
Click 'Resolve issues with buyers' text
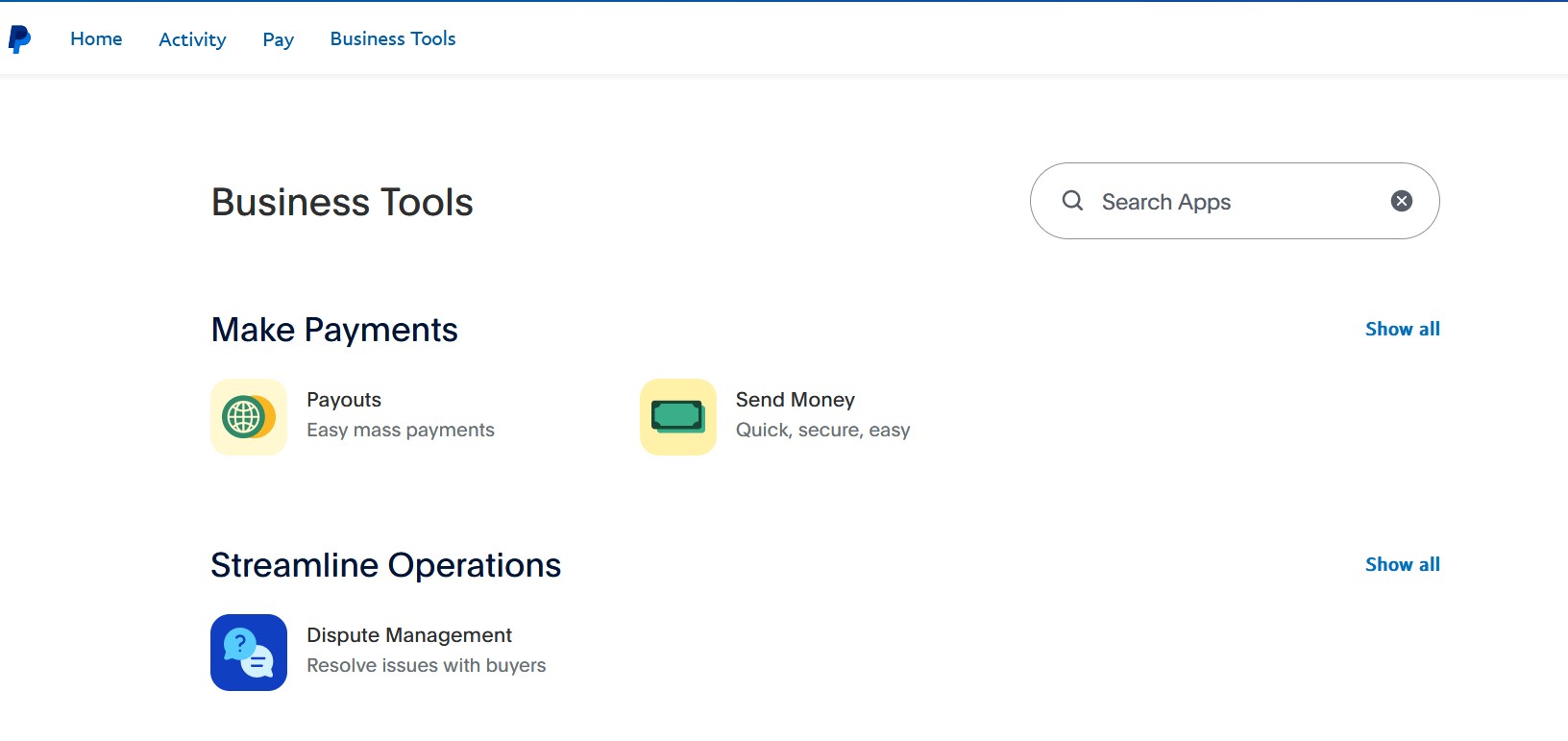[427, 665]
